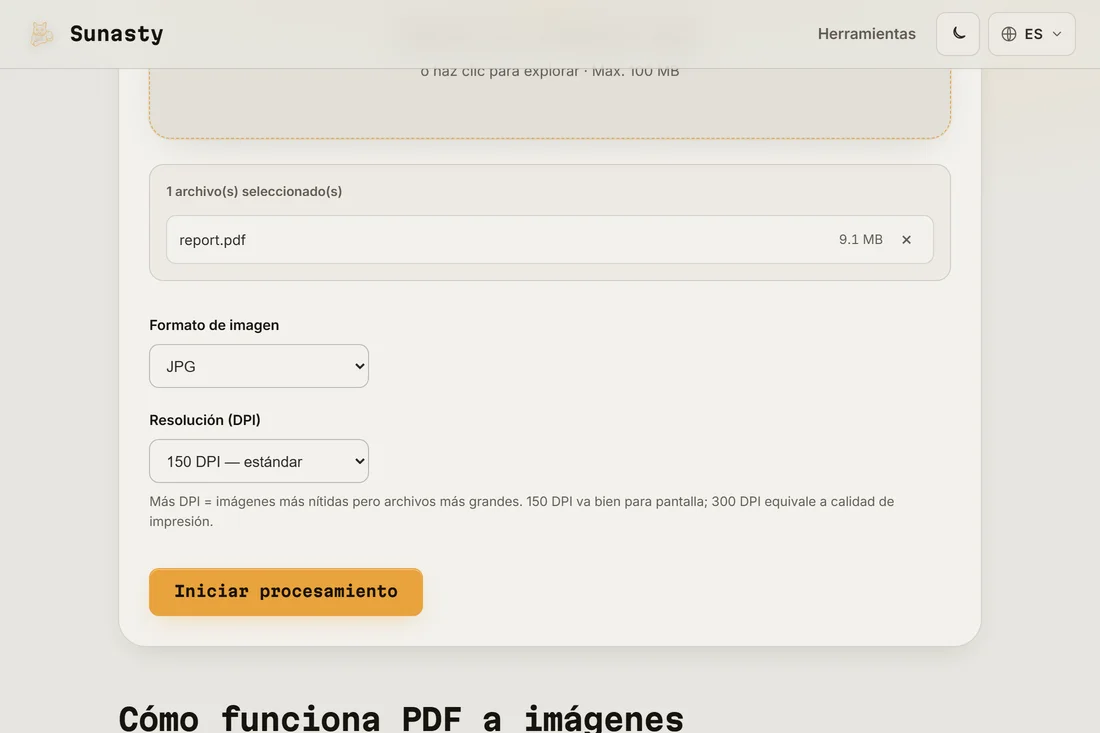Click the '1 archivo(s) seleccionado(s)' label
This screenshot has height=733, width=1100.
254,191
